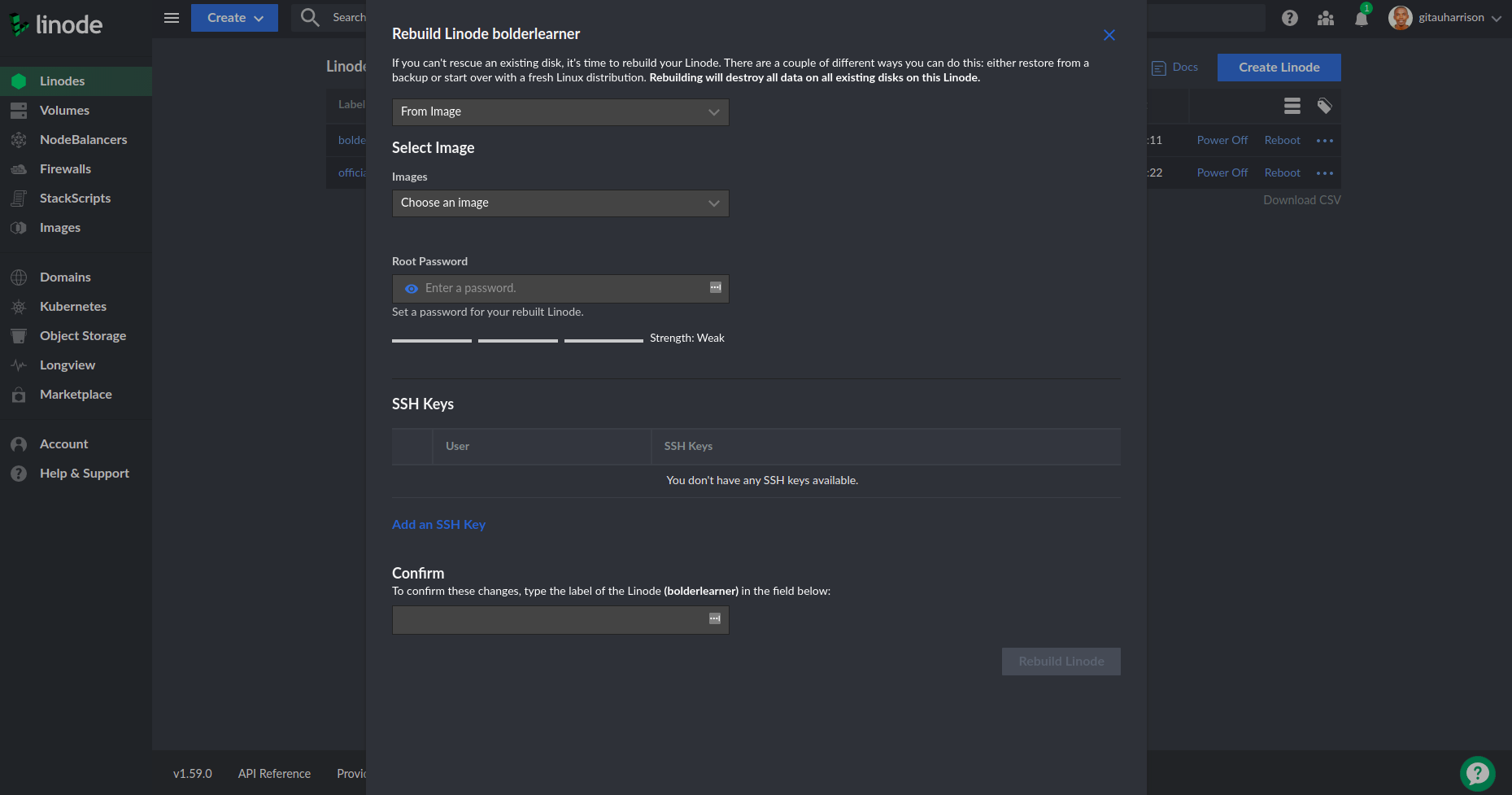Click Download CSV link

[x=1301, y=200]
